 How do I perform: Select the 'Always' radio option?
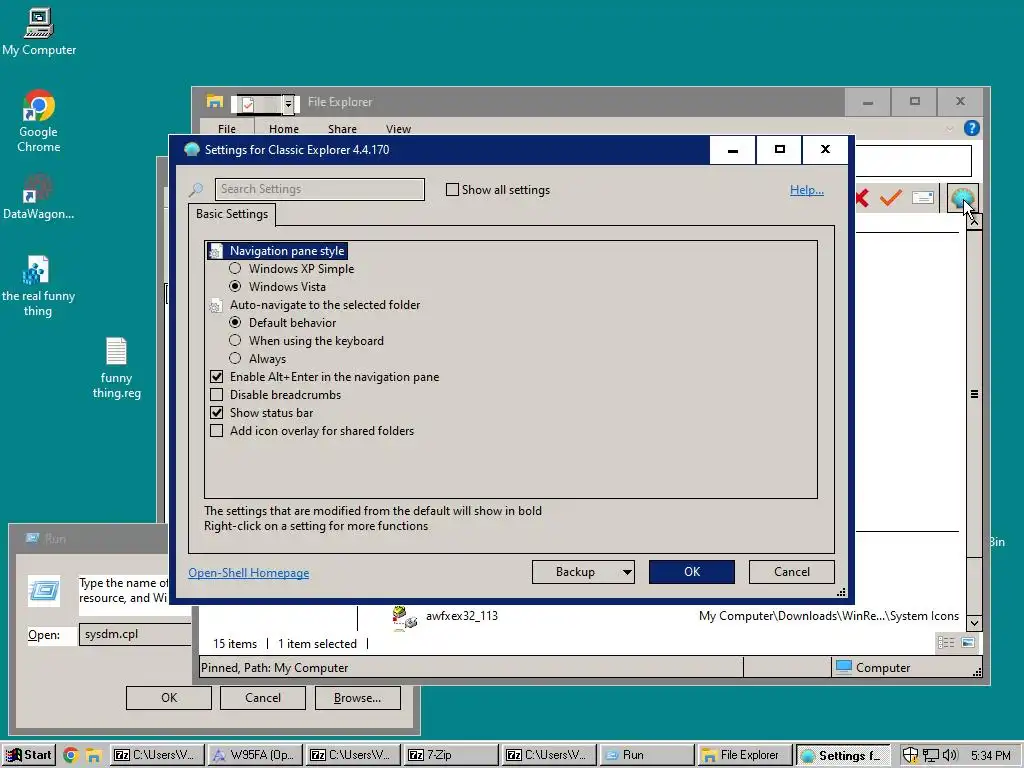point(235,358)
